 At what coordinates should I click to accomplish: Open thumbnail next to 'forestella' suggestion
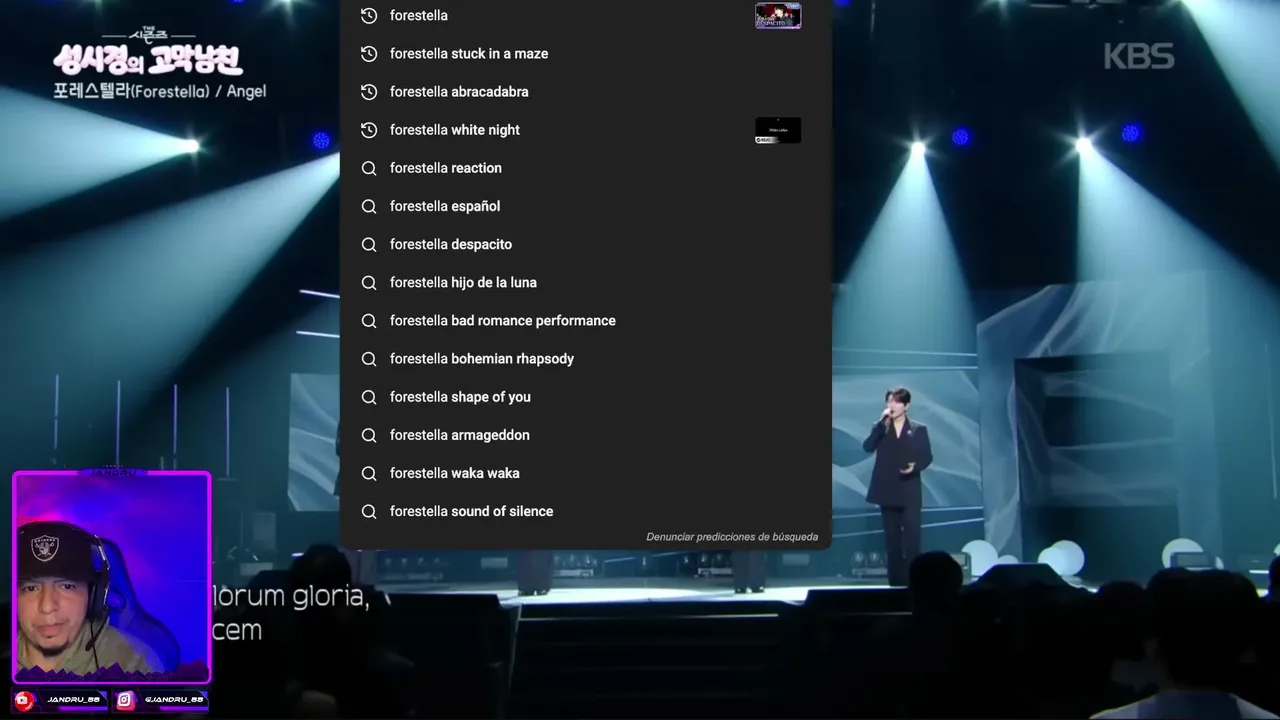[778, 16]
